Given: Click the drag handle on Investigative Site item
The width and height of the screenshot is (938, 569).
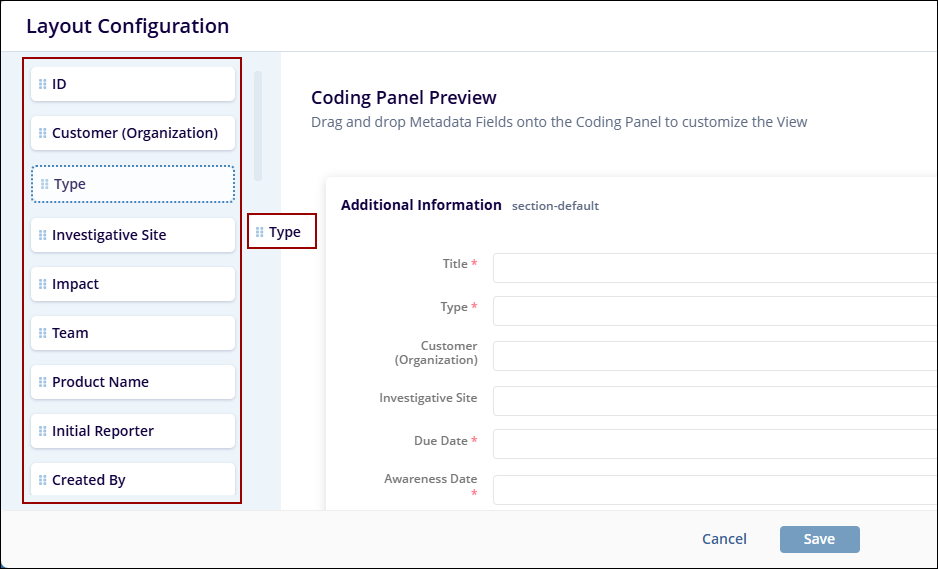Looking at the screenshot, I should coord(43,235).
